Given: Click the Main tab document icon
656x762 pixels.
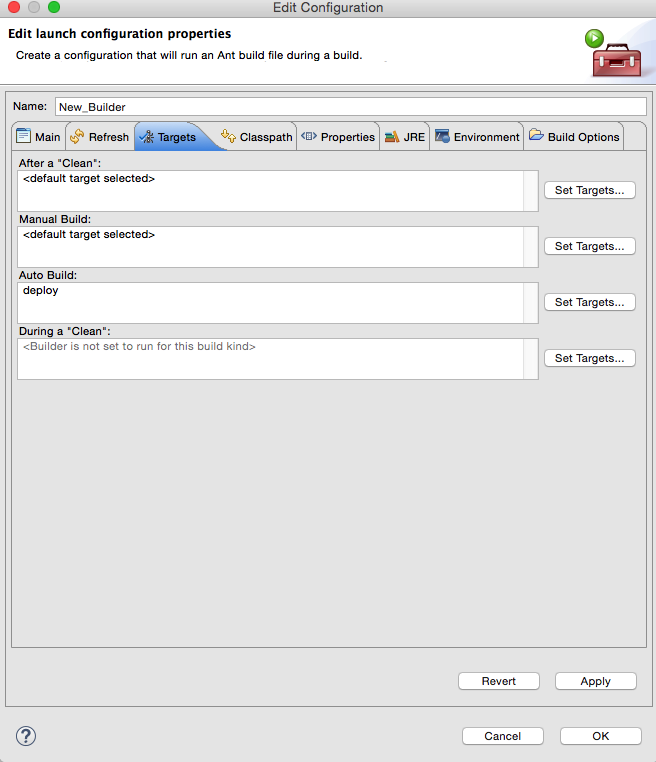Looking at the screenshot, I should click(x=23, y=136).
